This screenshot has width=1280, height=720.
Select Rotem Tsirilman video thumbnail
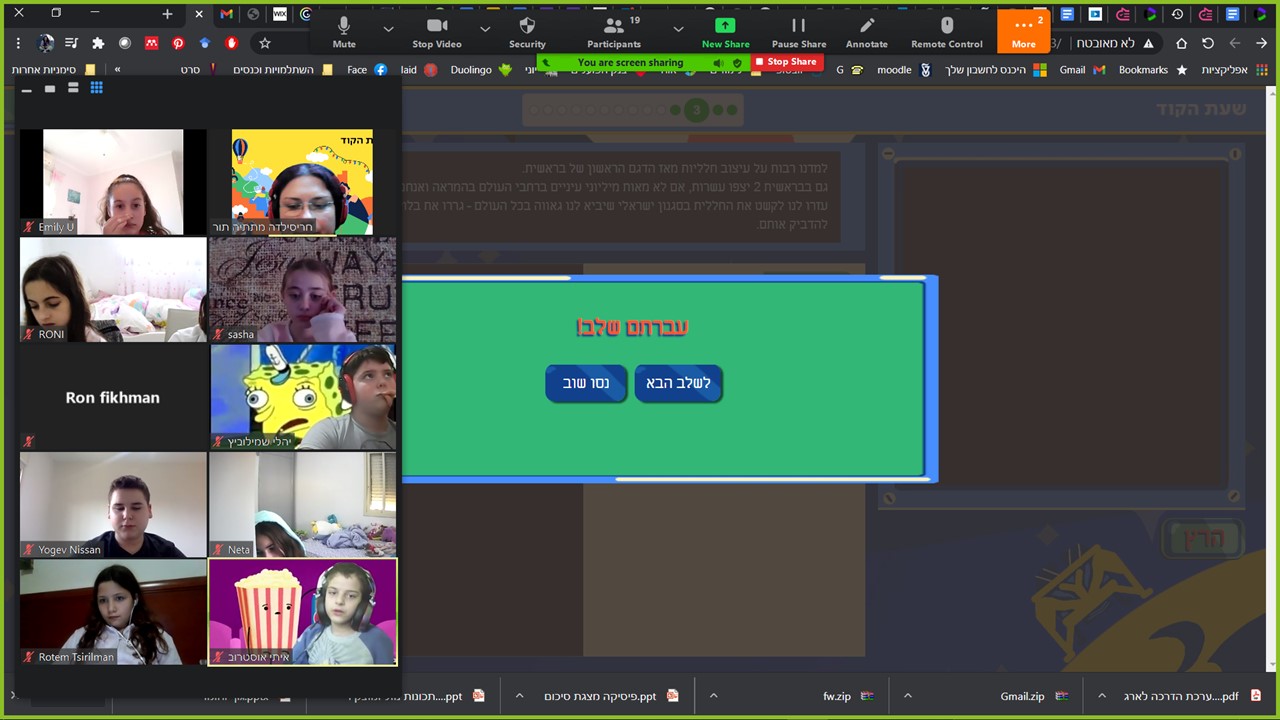click(113, 612)
